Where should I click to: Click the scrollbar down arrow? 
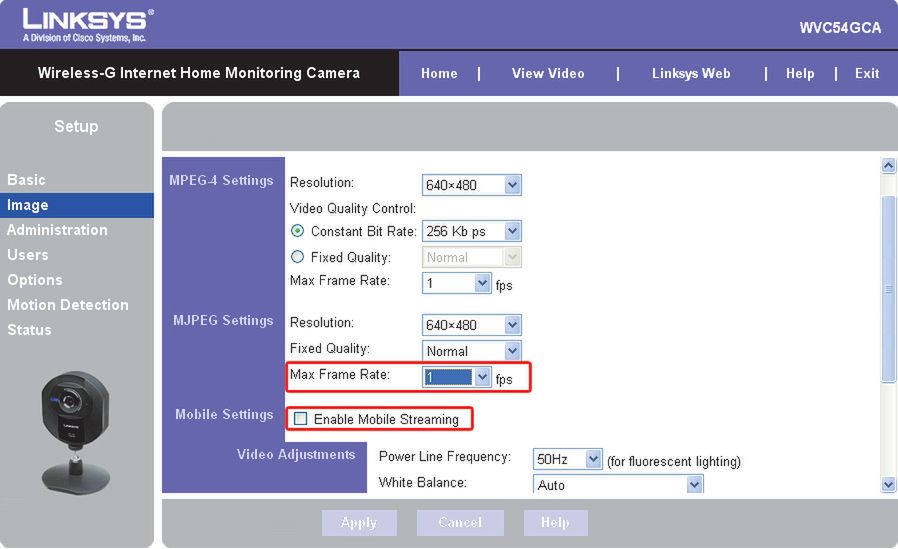coord(888,485)
